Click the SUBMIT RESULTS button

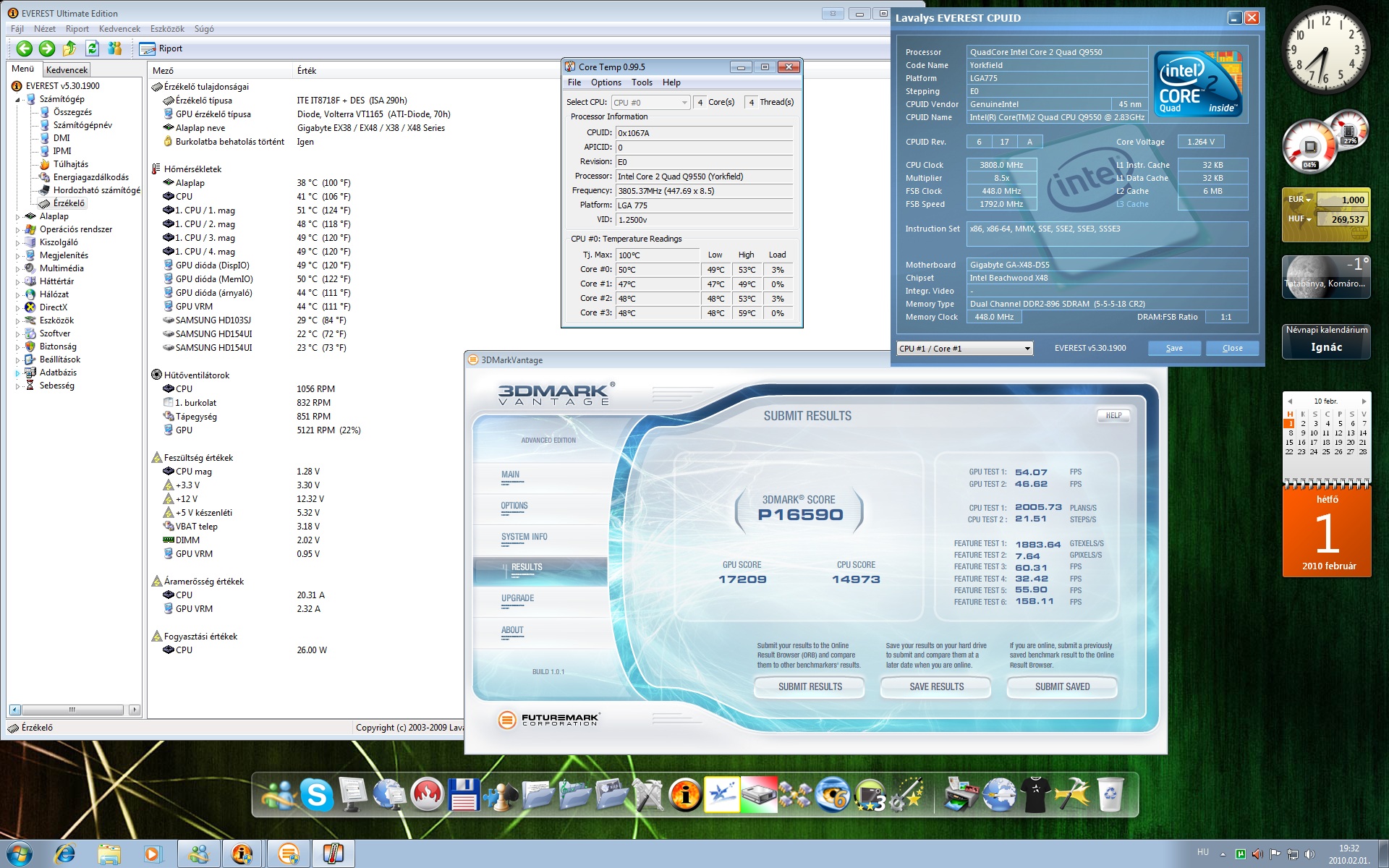pos(810,687)
